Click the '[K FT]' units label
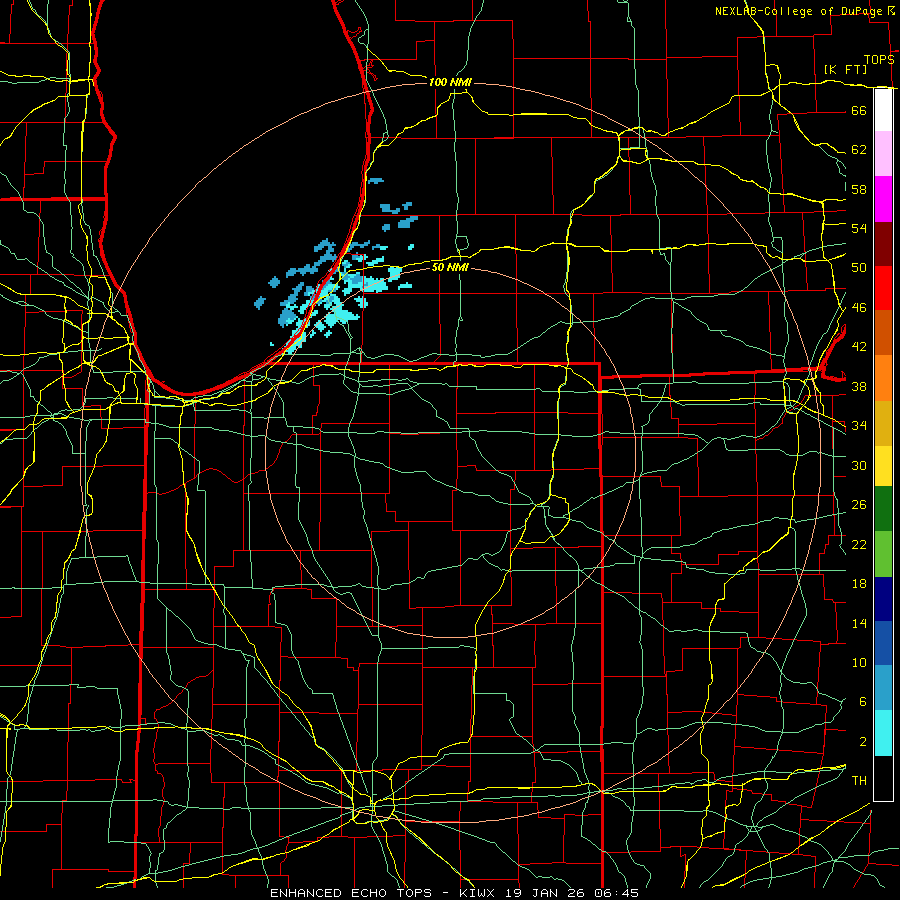This screenshot has height=900, width=900. pyautogui.click(x=845, y=70)
